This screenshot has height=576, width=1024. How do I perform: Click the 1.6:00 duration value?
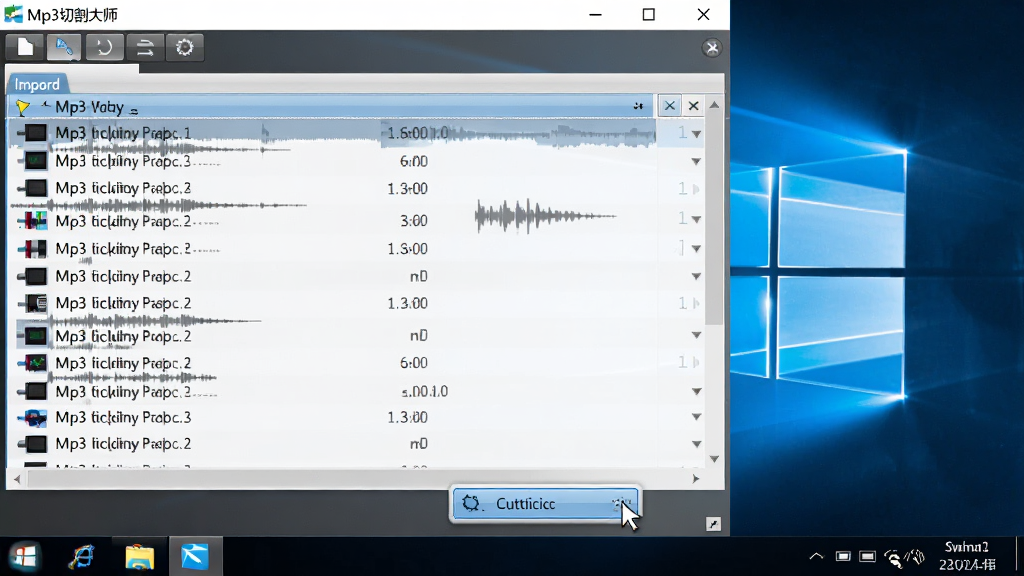pos(408,133)
